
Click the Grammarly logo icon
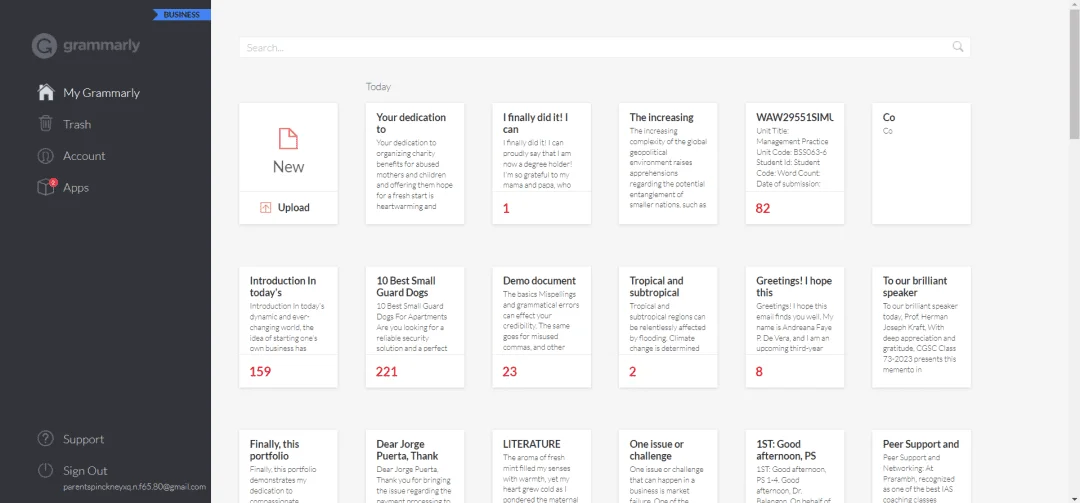tap(44, 46)
